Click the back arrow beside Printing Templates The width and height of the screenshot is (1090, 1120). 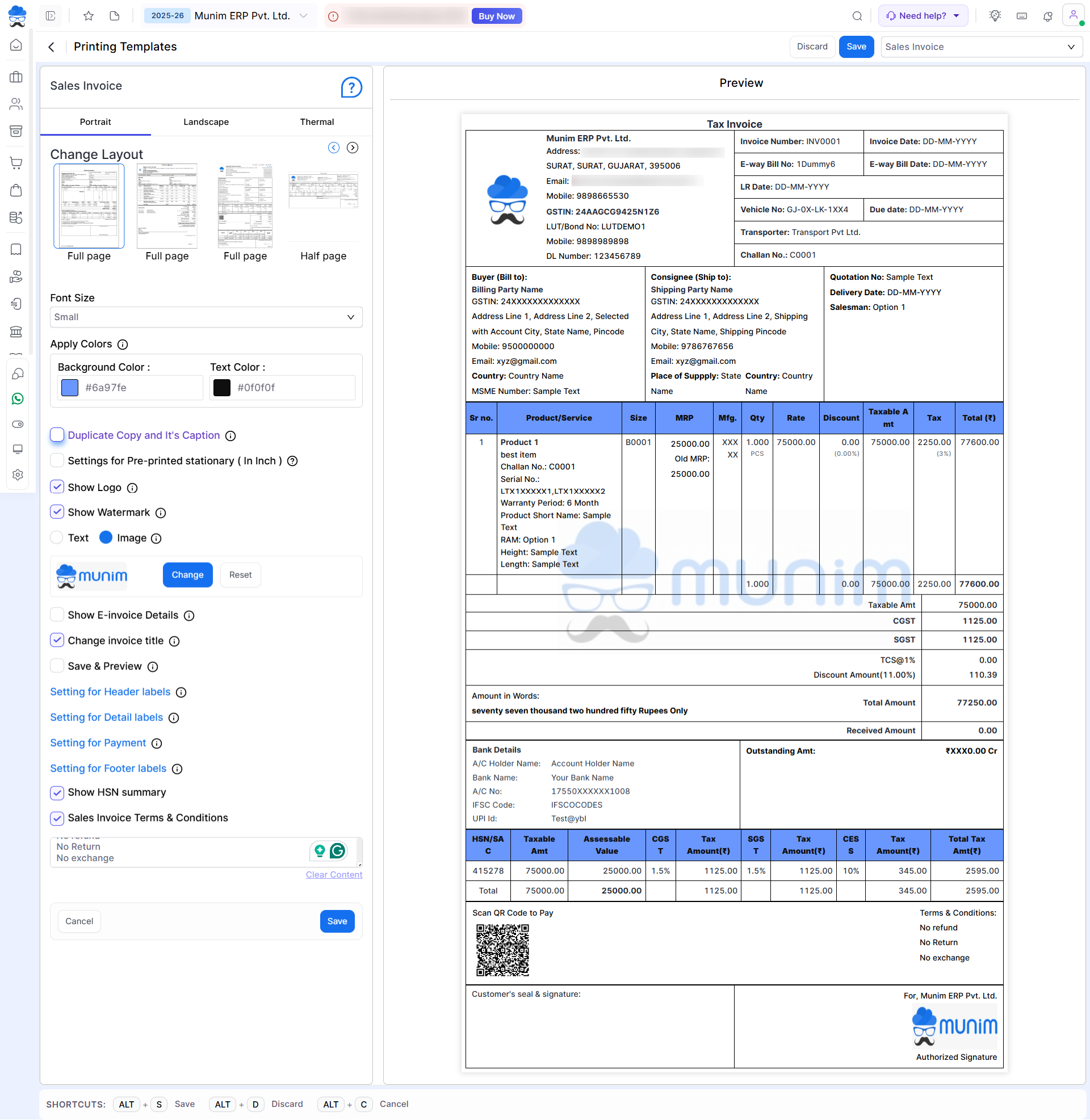[x=52, y=47]
